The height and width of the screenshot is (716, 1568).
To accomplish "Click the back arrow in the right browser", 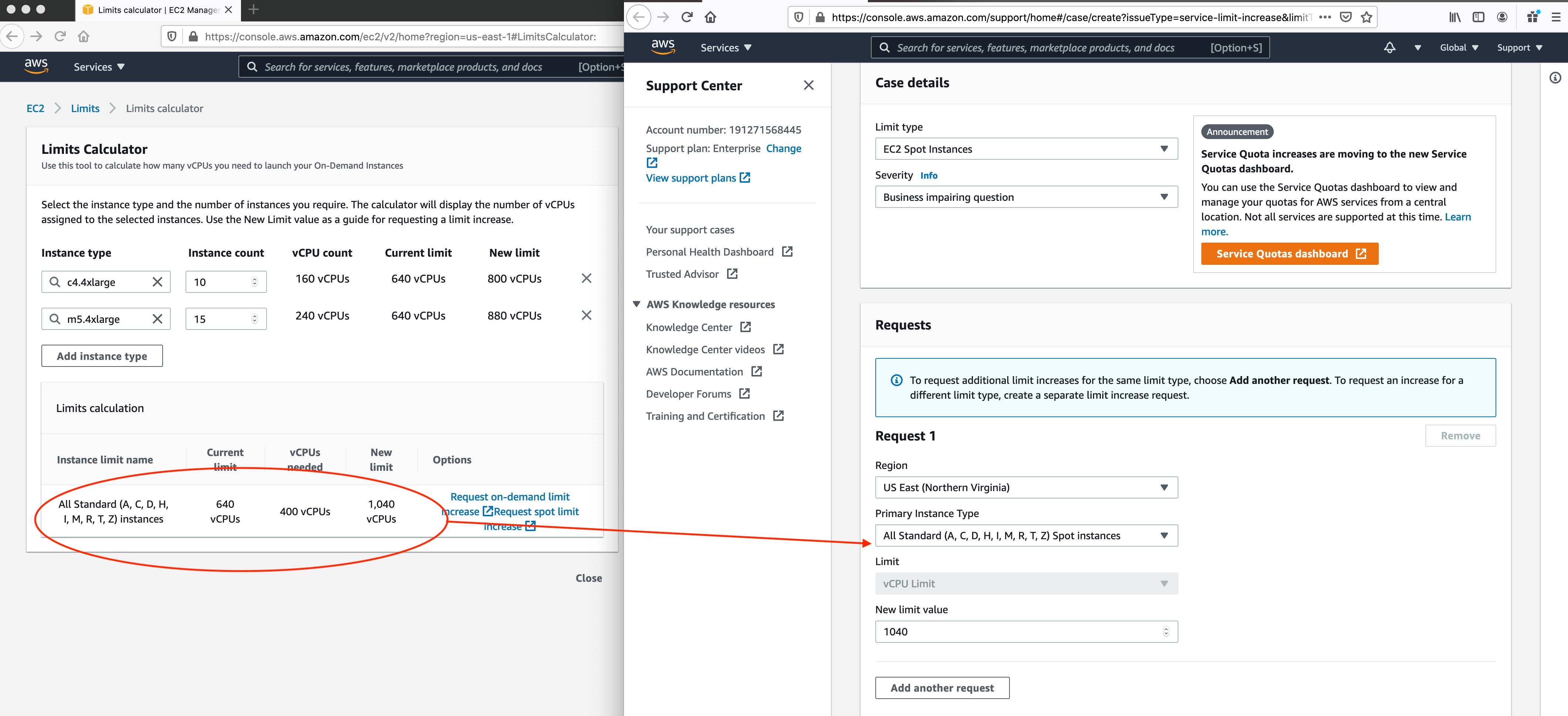I will [x=638, y=17].
